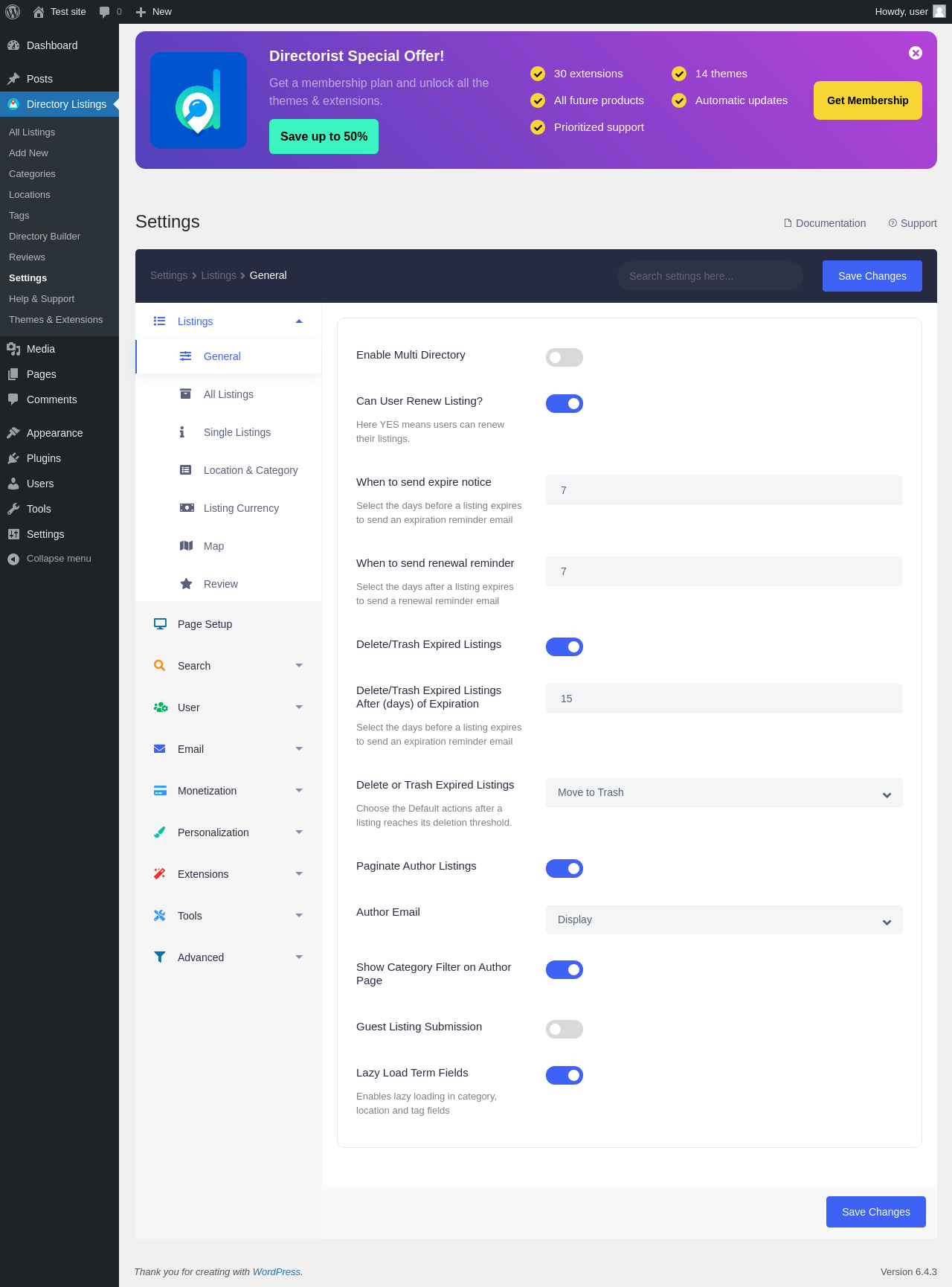Open Help & Support submenu item
The image size is (952, 1287).
[x=42, y=299]
